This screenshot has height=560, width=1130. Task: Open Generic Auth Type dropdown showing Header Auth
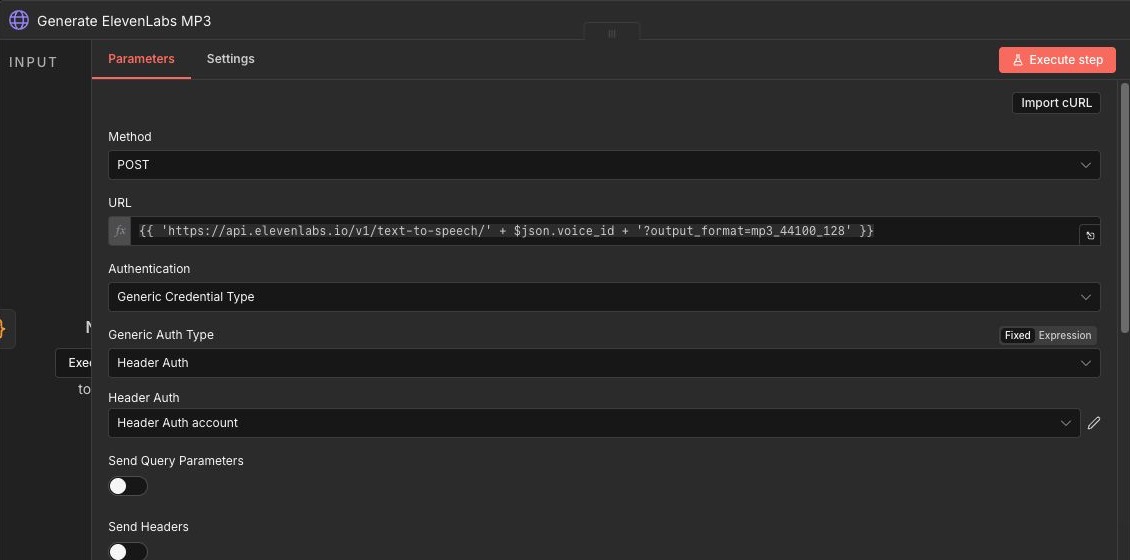click(x=604, y=363)
